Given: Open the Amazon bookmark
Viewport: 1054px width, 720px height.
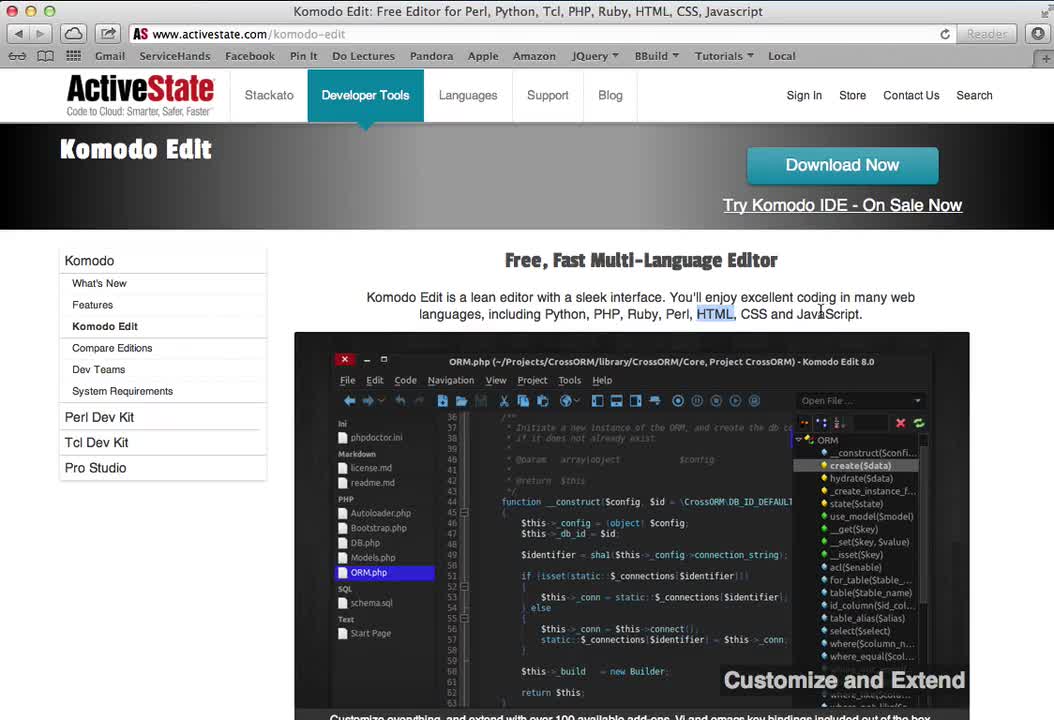Looking at the screenshot, I should point(534,56).
